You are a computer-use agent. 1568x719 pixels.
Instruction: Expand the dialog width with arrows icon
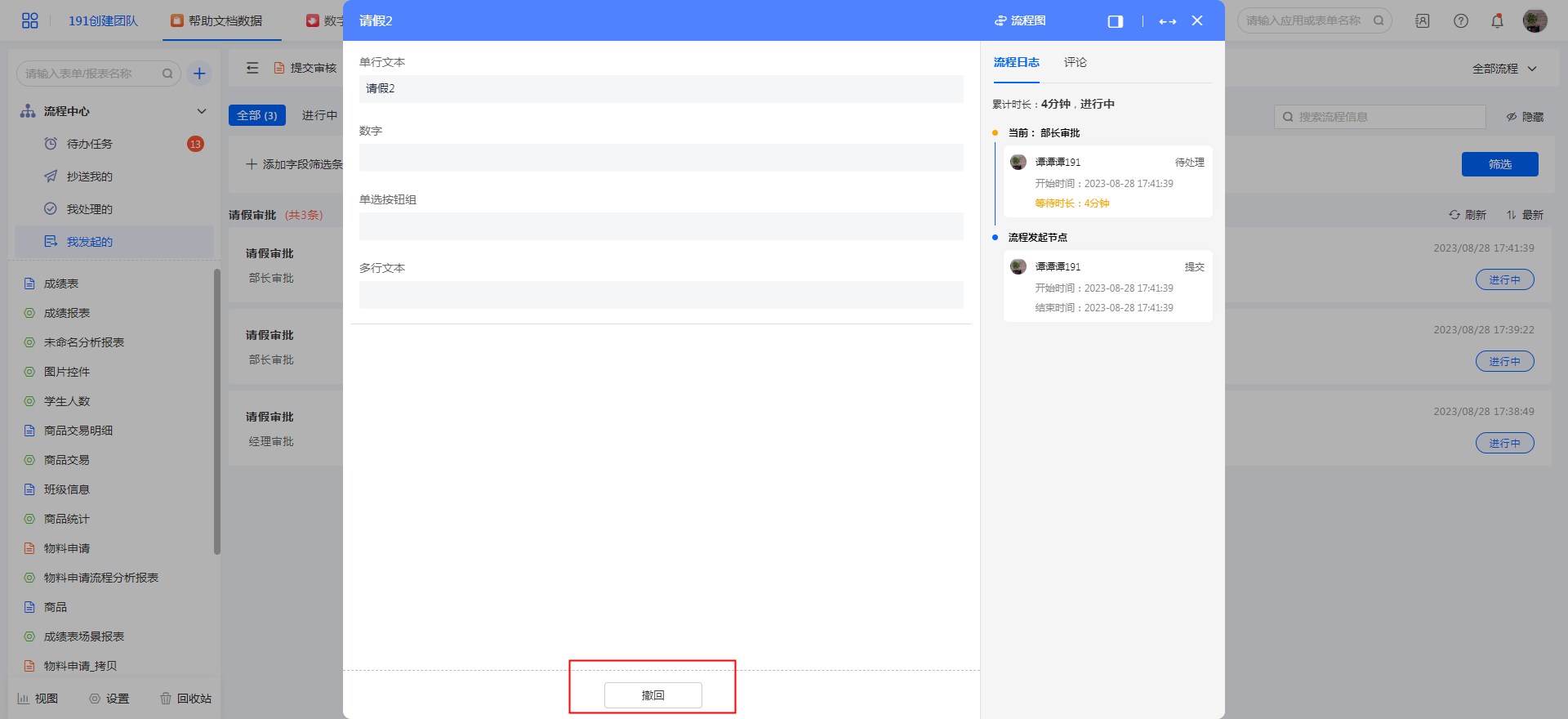(1167, 21)
